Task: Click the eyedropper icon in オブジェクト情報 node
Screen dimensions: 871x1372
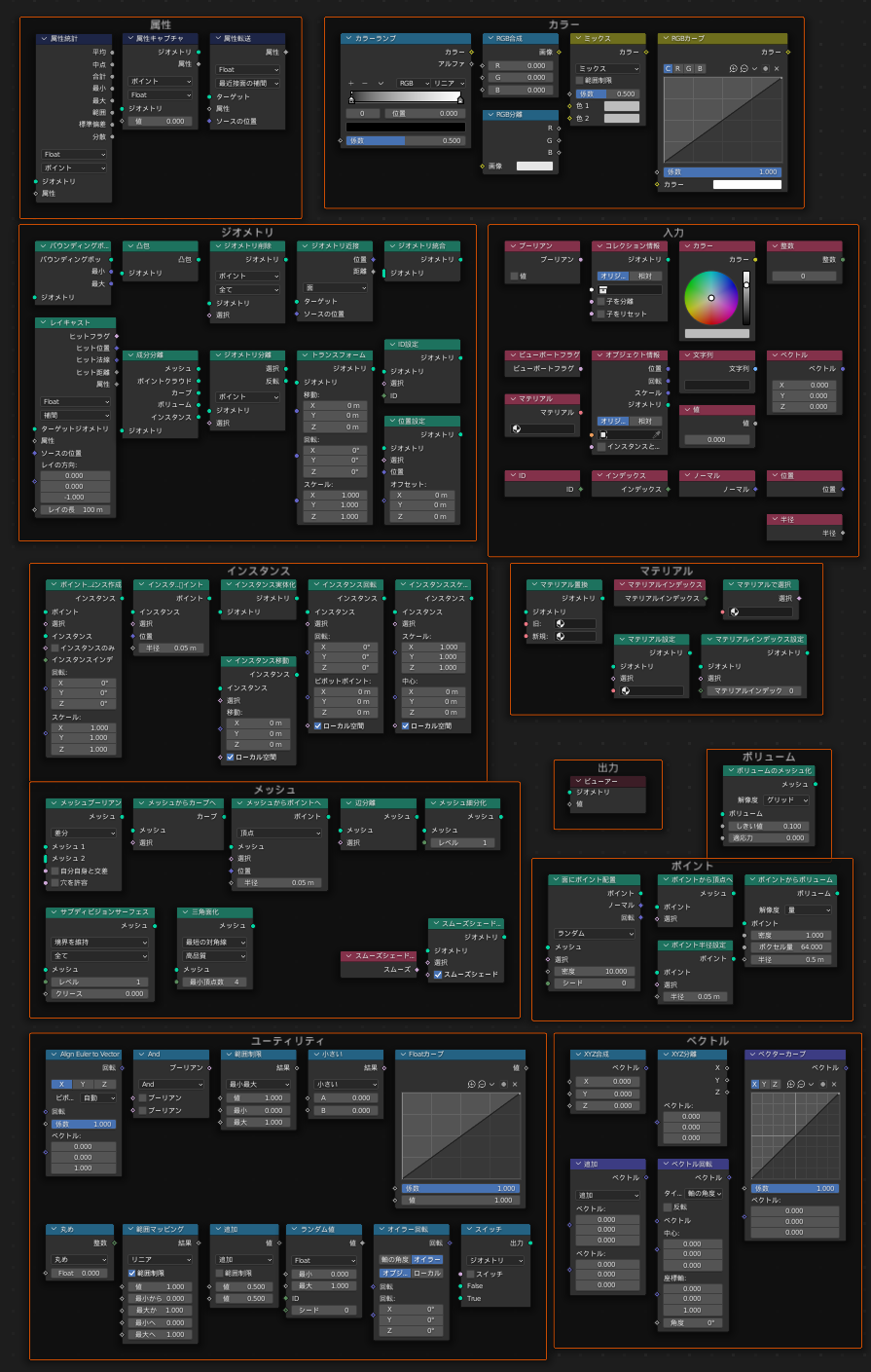Action: point(657,433)
